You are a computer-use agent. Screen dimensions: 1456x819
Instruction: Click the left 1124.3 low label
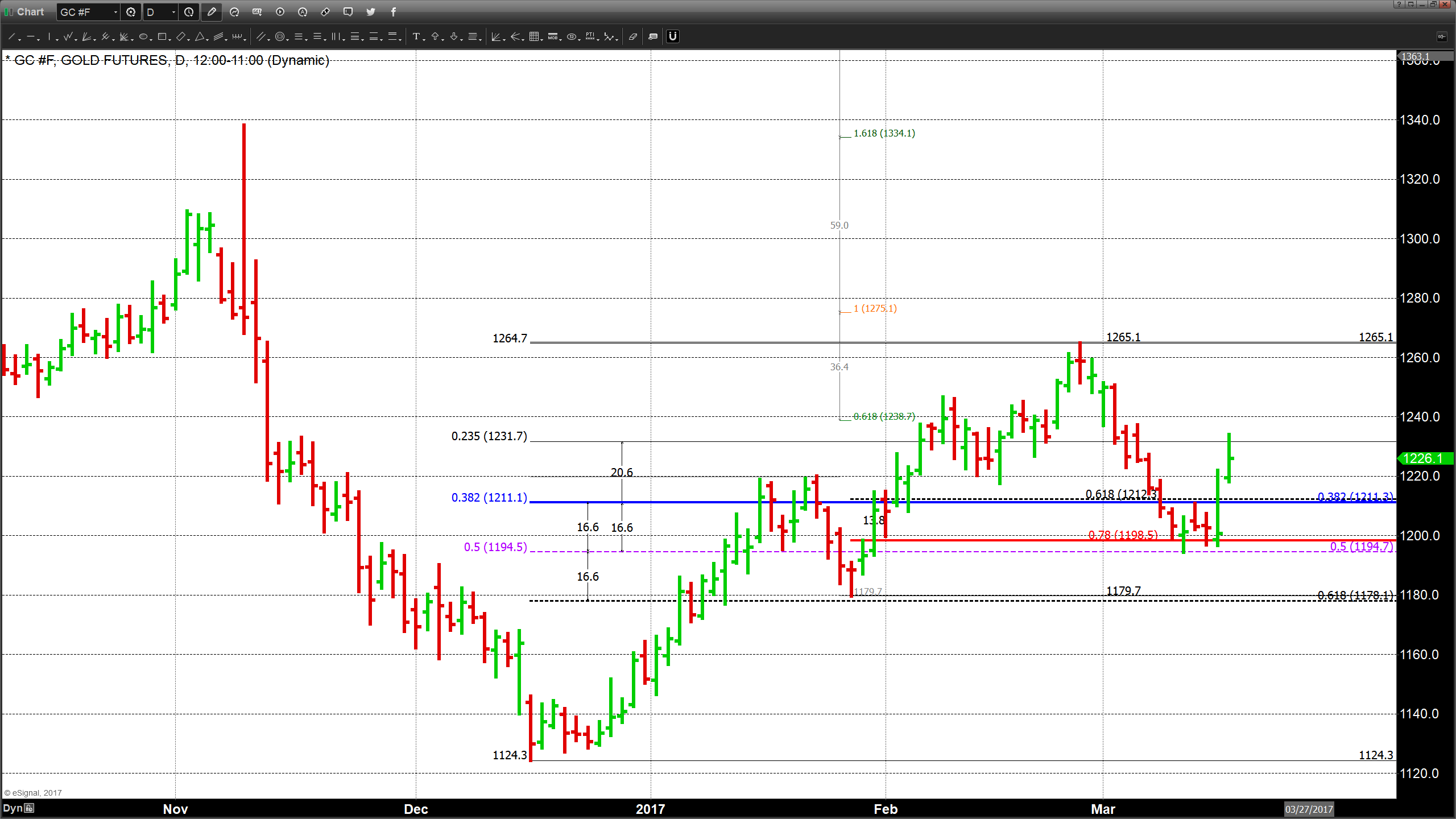510,755
